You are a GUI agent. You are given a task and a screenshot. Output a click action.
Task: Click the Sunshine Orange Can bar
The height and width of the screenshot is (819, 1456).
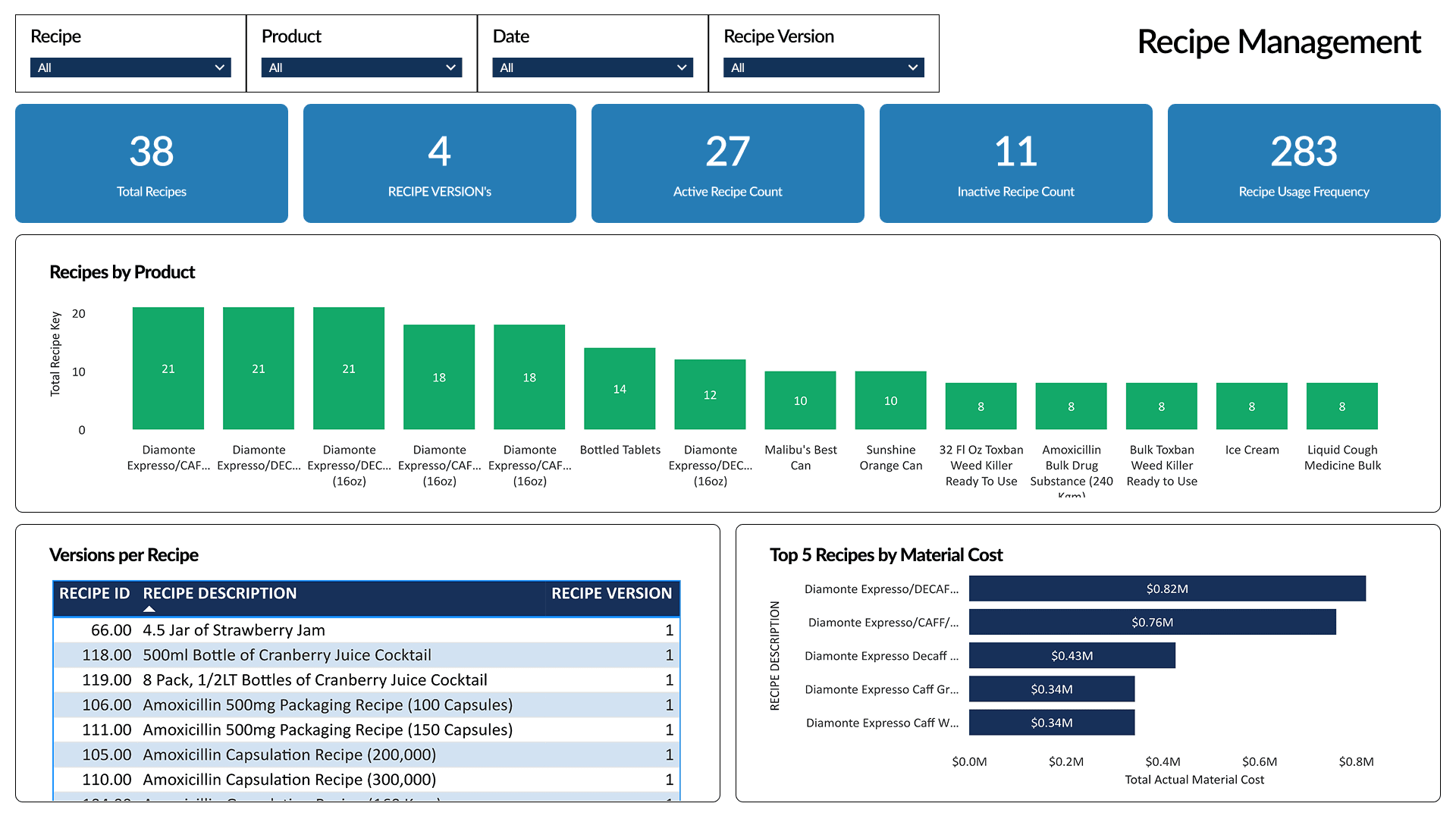point(890,400)
